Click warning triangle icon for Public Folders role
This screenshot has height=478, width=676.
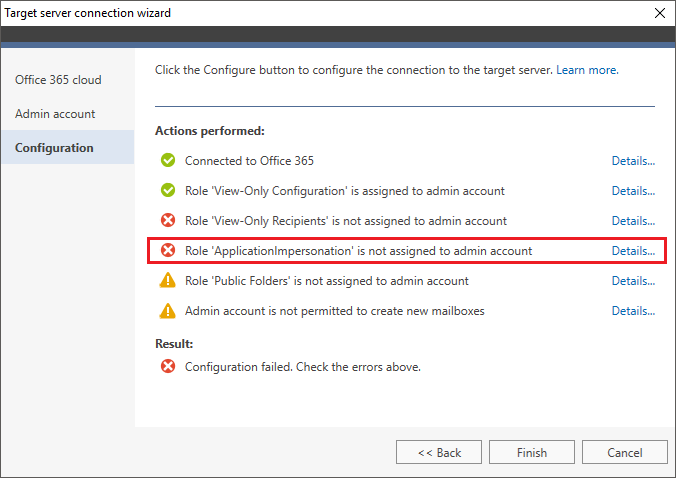pos(168,280)
